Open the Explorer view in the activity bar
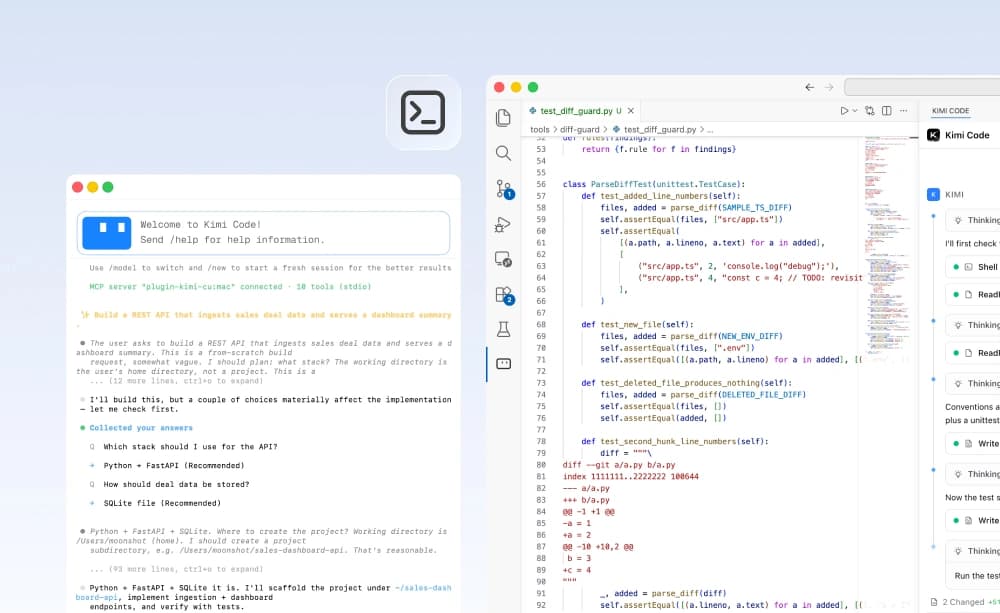The height and width of the screenshot is (613, 1000). 503,117
